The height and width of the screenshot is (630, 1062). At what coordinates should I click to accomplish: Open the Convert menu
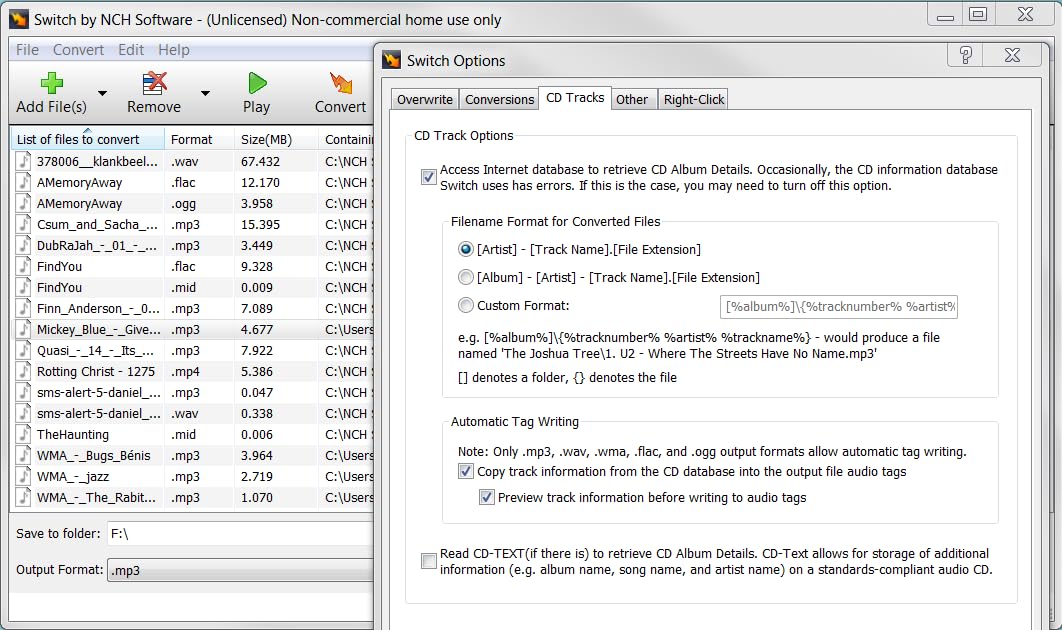pos(78,49)
